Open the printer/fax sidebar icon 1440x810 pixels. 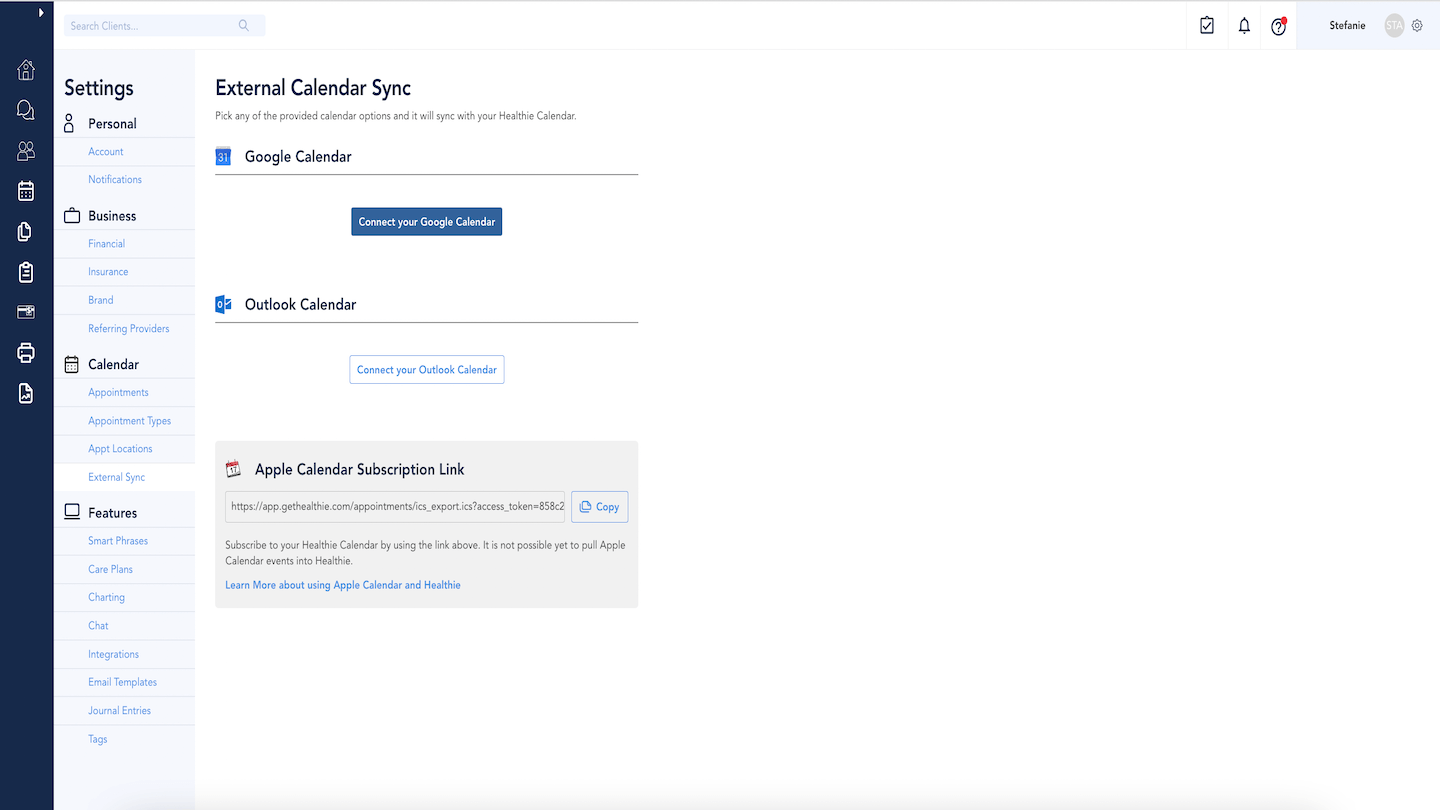coord(26,352)
